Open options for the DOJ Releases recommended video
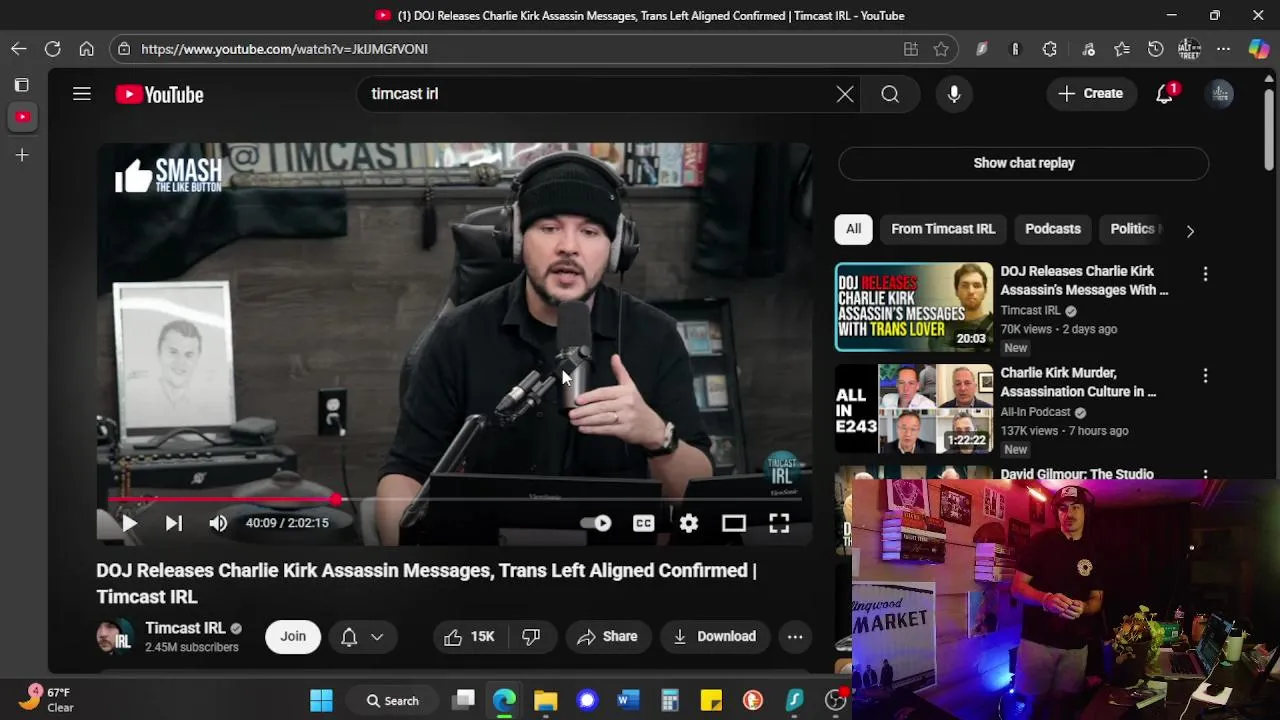The width and height of the screenshot is (1280, 720). click(1205, 273)
